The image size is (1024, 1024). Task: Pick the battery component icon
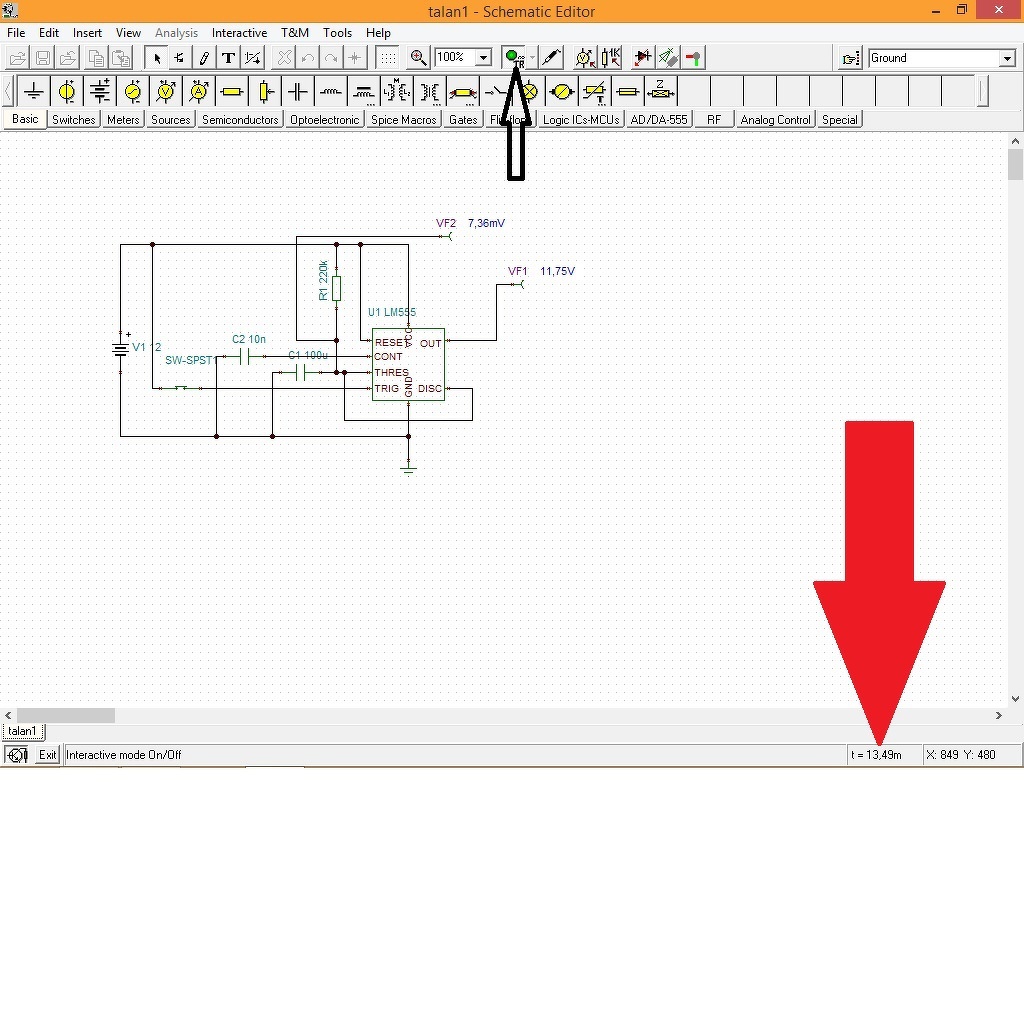[100, 91]
